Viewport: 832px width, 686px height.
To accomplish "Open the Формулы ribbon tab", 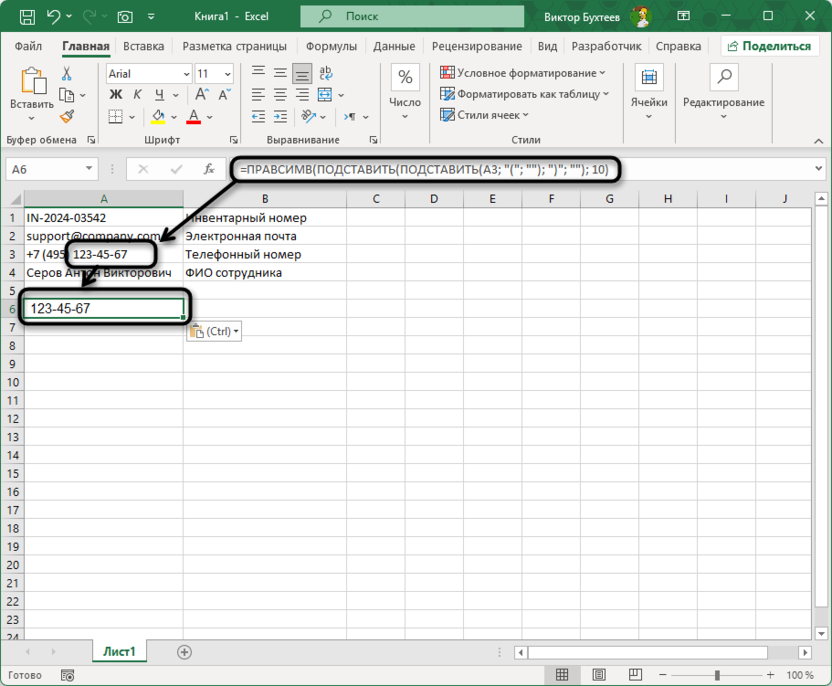I will (x=331, y=46).
